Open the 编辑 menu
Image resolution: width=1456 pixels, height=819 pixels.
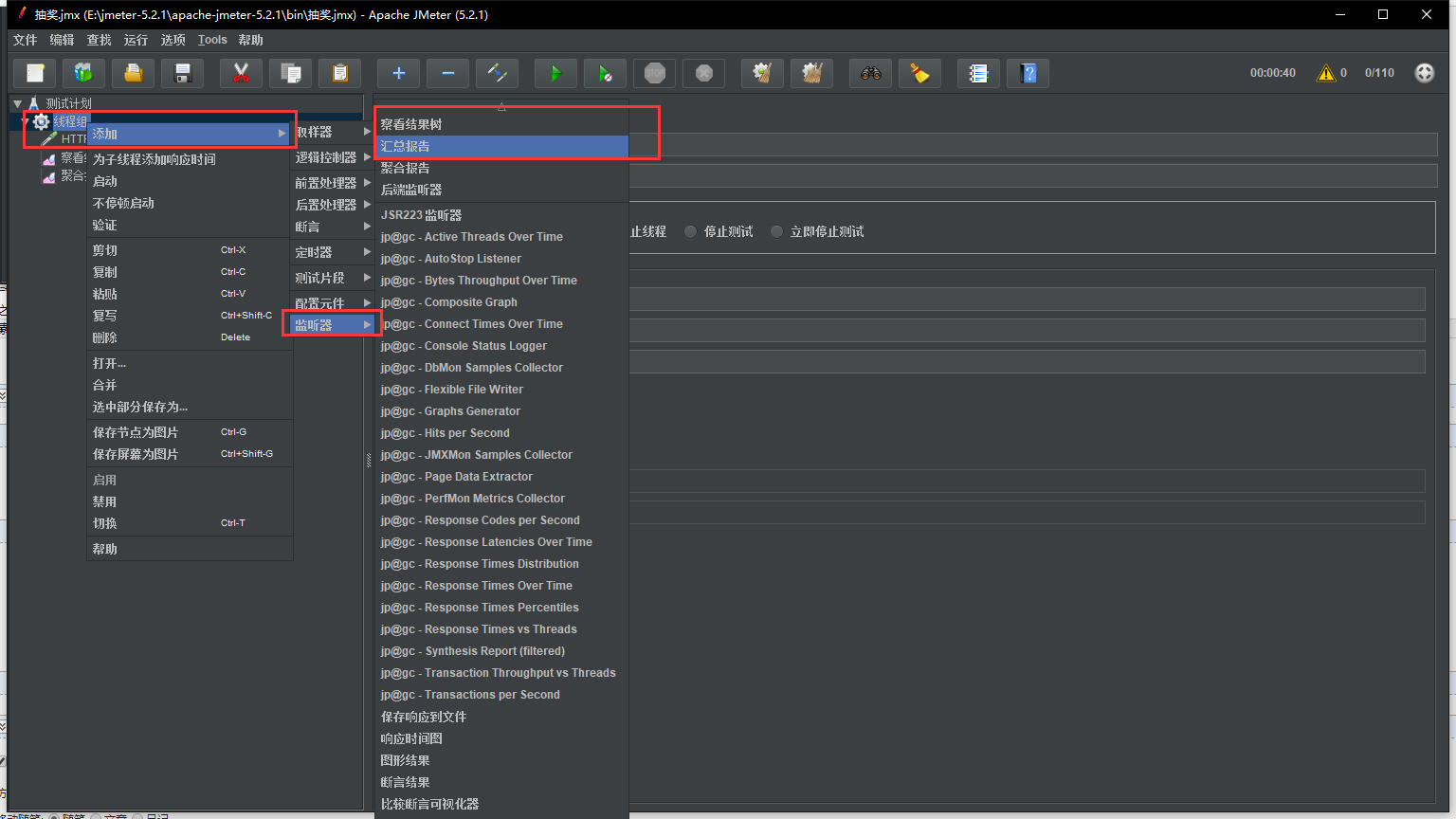pyautogui.click(x=62, y=40)
